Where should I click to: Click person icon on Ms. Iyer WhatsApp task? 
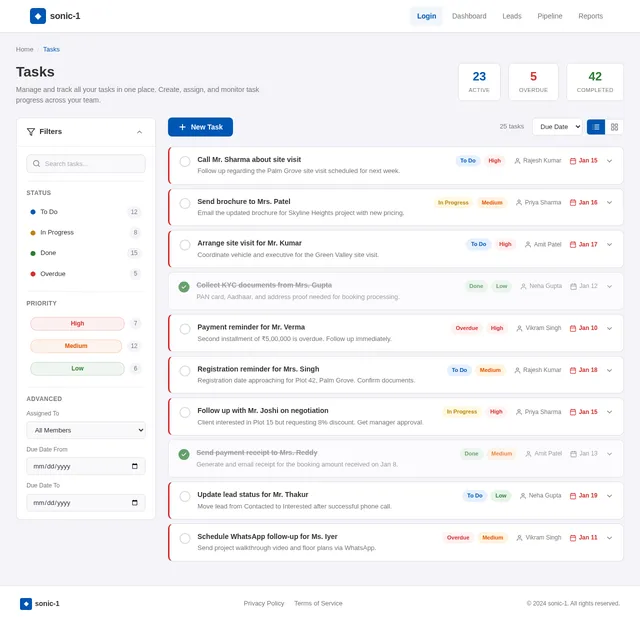click(x=519, y=538)
